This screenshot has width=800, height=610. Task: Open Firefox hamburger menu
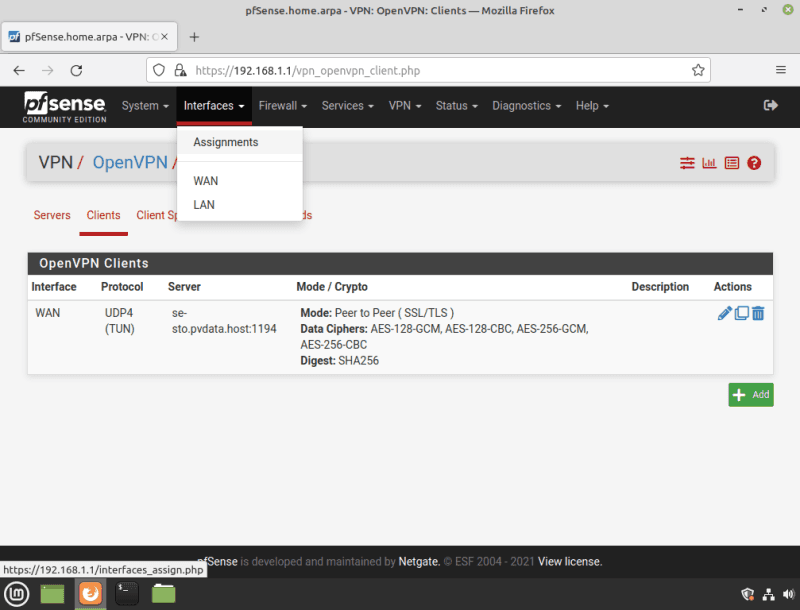tap(780, 70)
